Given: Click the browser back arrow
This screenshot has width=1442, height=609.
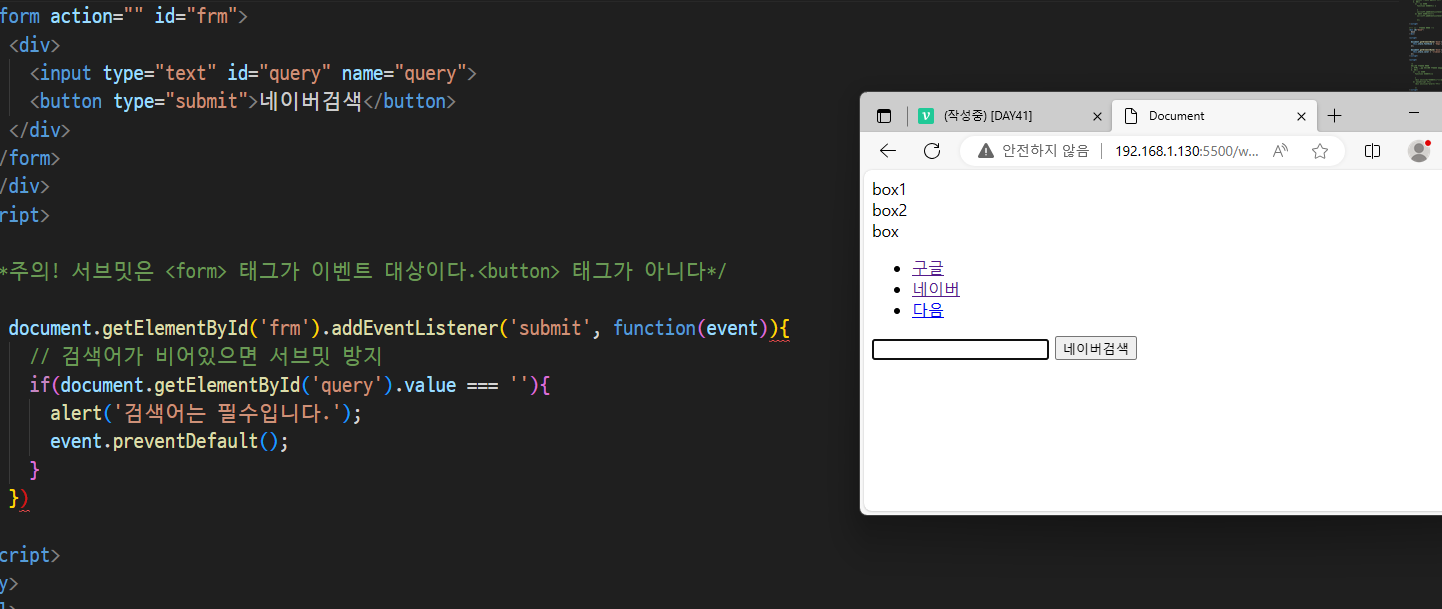Looking at the screenshot, I should [x=887, y=151].
